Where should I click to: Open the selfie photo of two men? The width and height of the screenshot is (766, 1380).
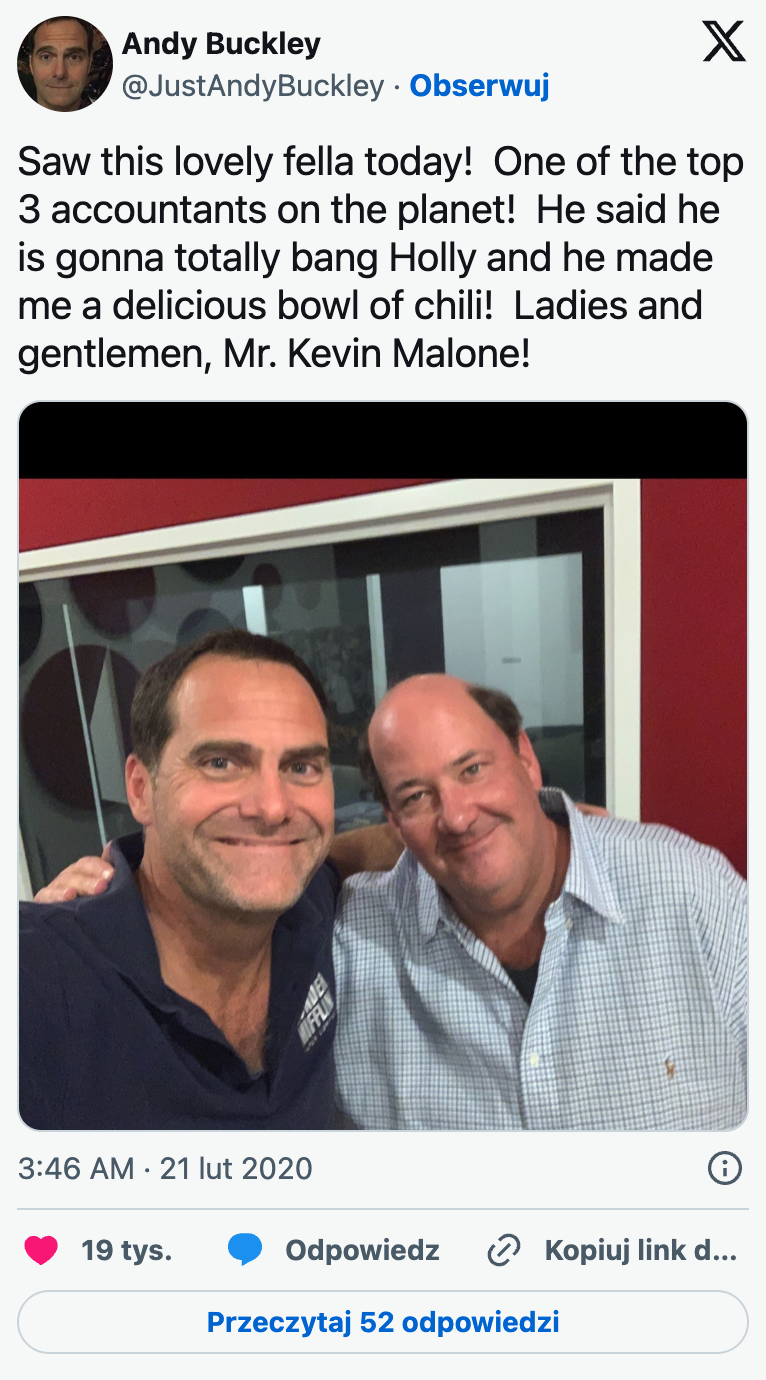coord(383,766)
